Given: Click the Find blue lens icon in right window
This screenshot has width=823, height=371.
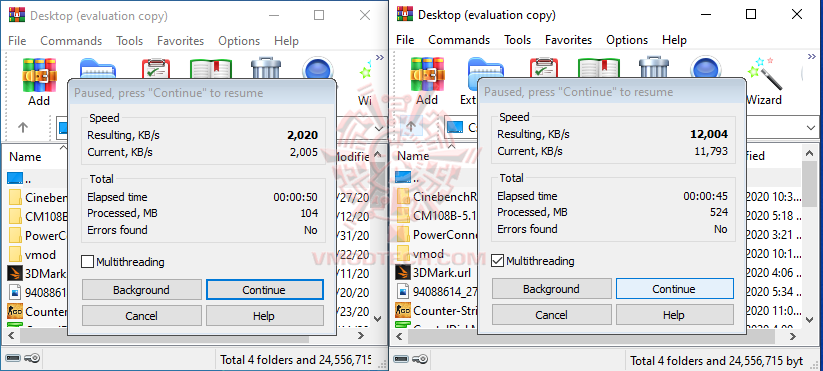Looking at the screenshot, I should point(707,68).
